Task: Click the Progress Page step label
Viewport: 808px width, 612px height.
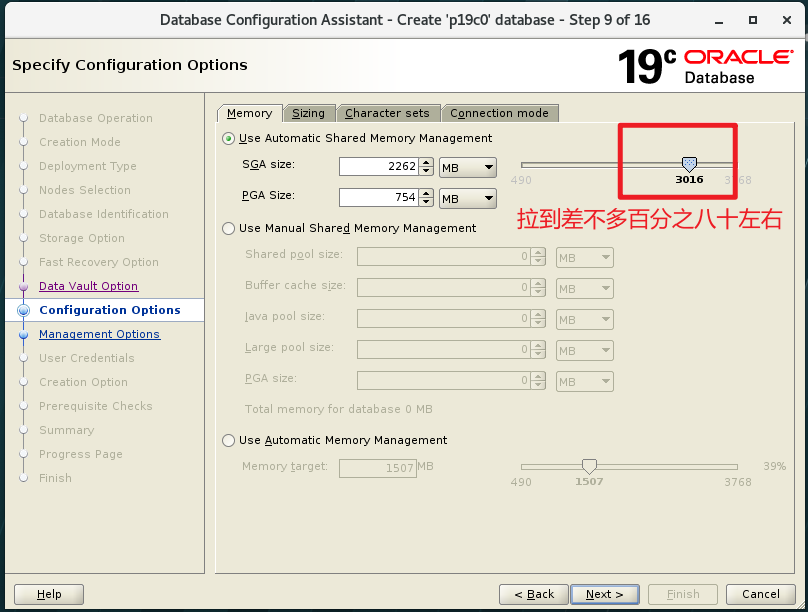Action: pos(81,454)
